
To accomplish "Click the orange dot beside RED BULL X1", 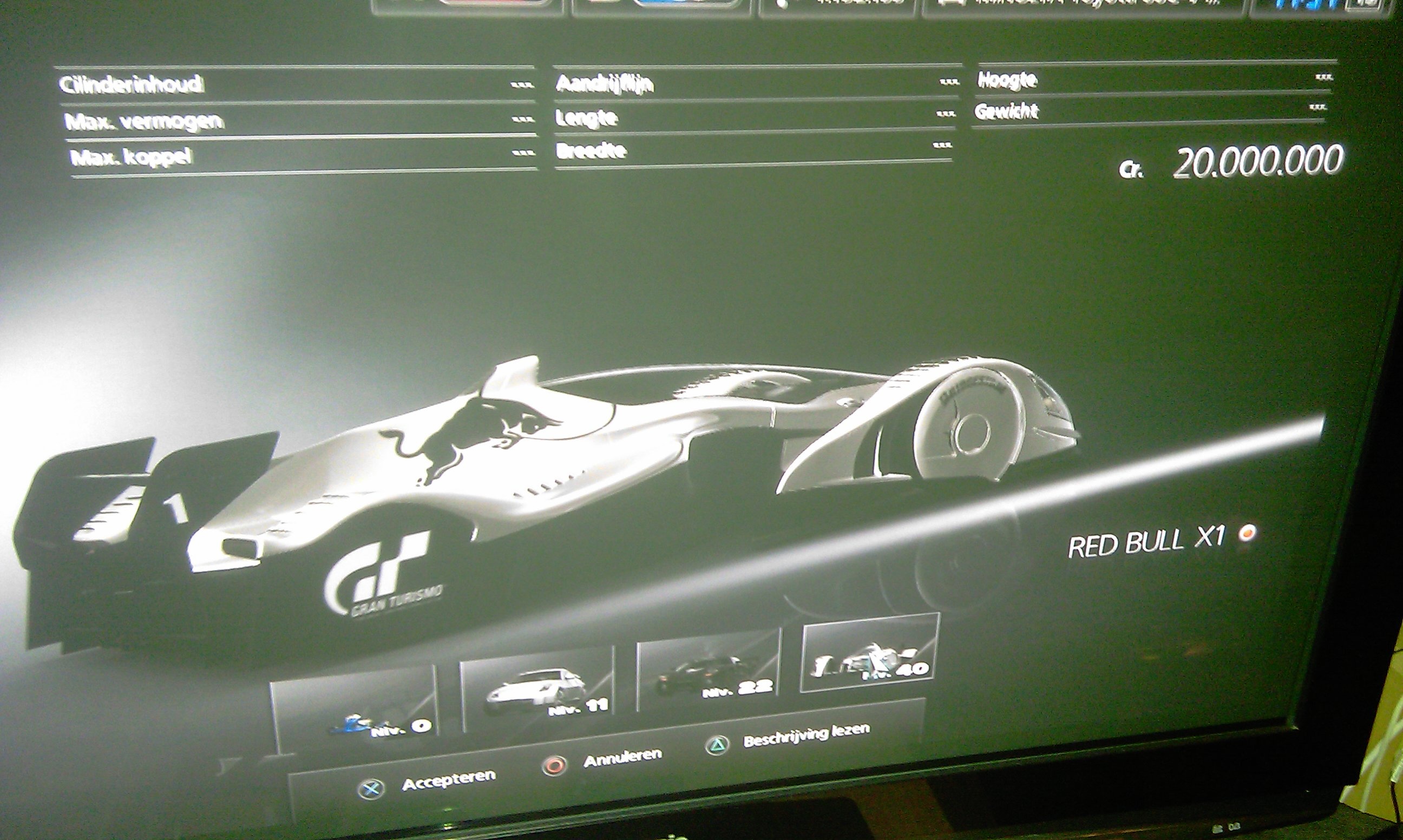I will [1247, 533].
